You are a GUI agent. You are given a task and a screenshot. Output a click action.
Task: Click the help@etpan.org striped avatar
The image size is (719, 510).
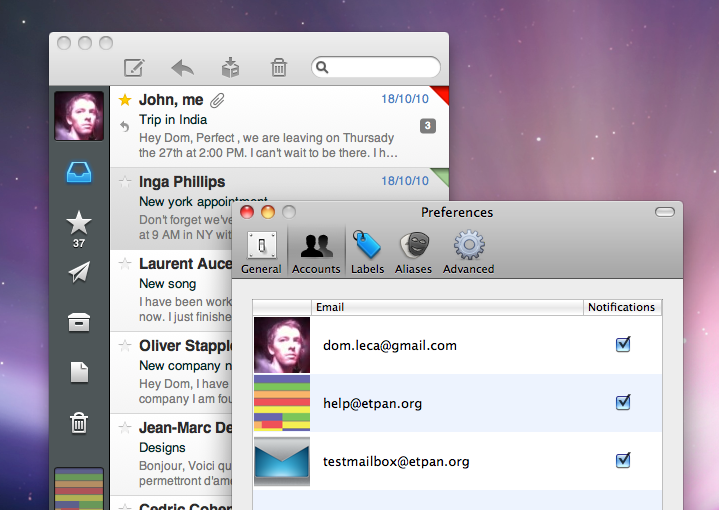click(282, 403)
